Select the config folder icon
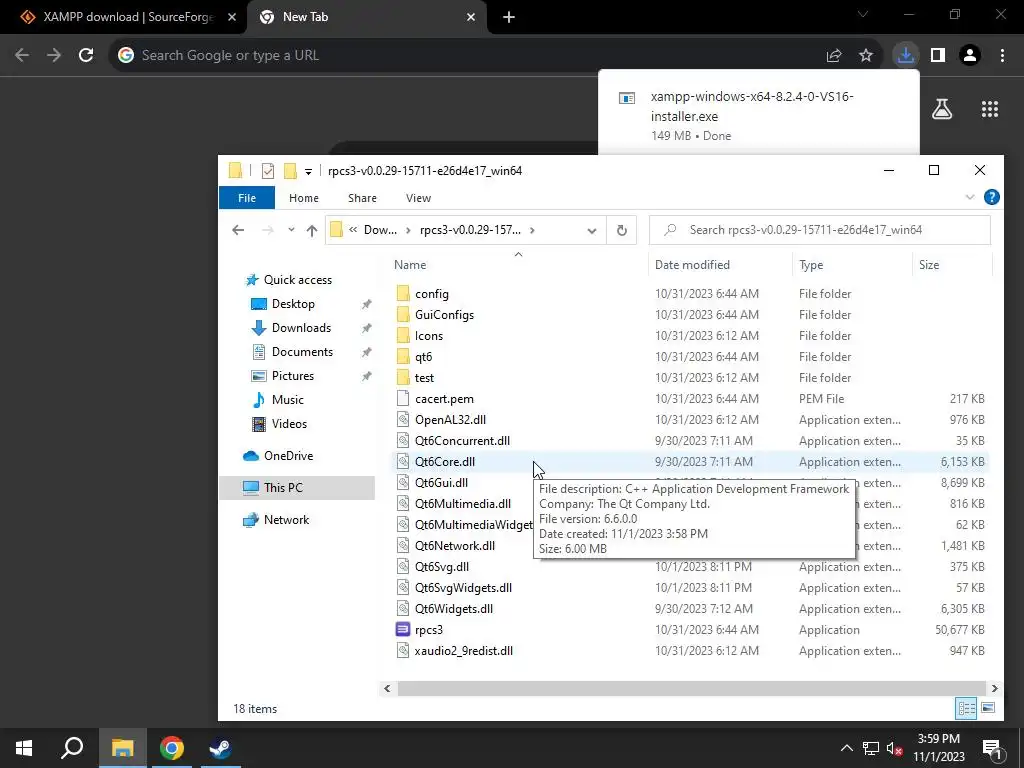This screenshot has height=768, width=1024. click(x=403, y=294)
